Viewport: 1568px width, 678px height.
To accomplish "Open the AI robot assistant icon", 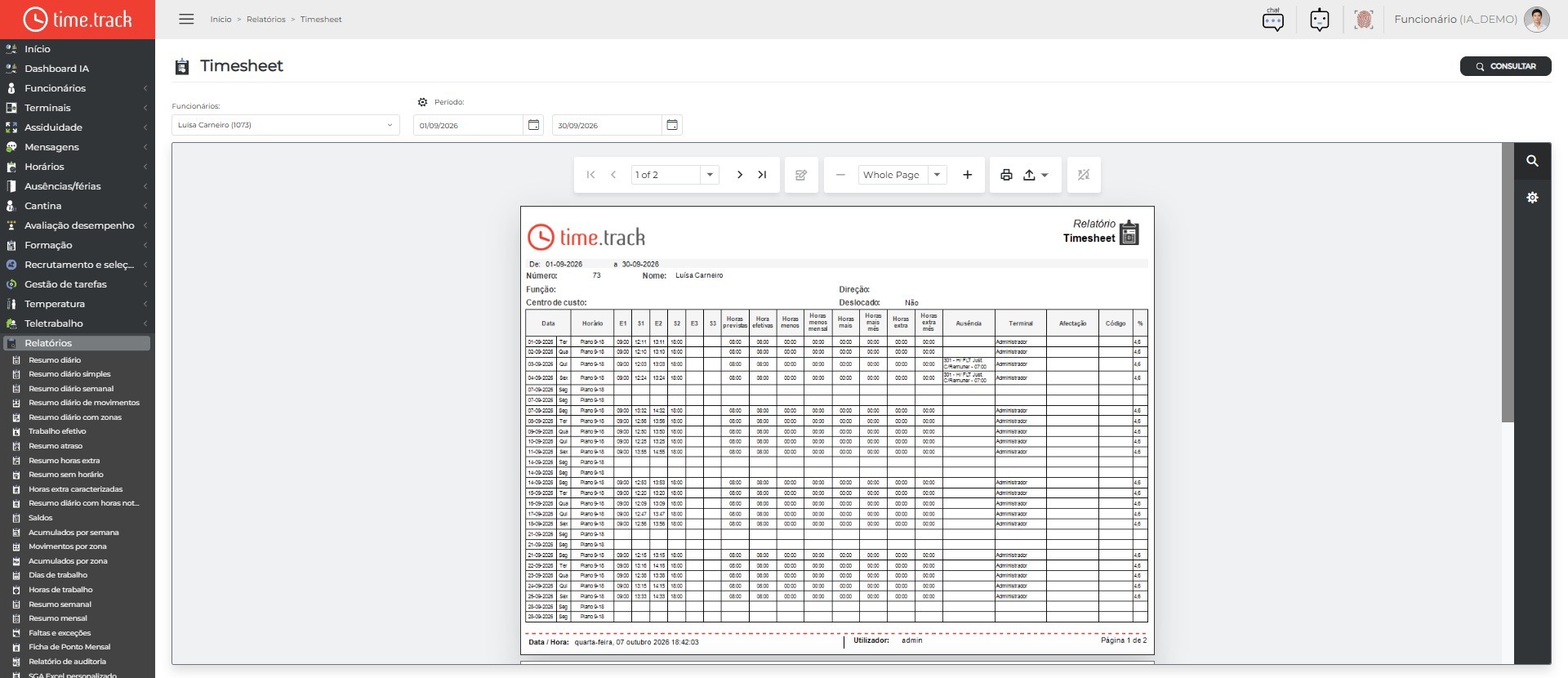I will tap(1319, 20).
